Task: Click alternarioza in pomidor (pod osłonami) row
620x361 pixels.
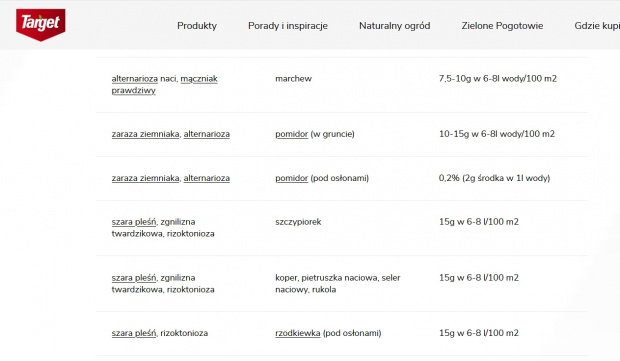Action: pyautogui.click(x=206, y=178)
